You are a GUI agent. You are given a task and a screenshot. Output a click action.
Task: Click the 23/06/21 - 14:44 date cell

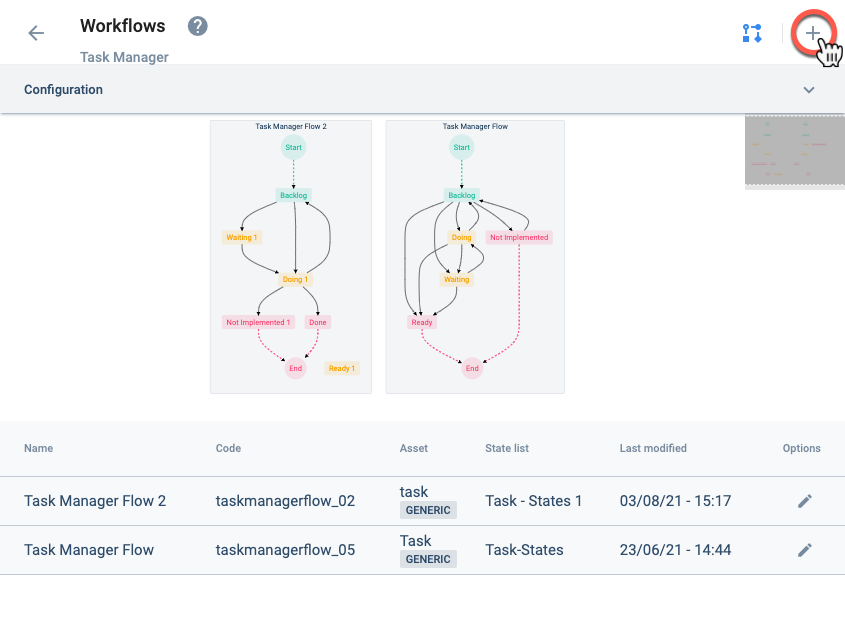[x=675, y=550]
